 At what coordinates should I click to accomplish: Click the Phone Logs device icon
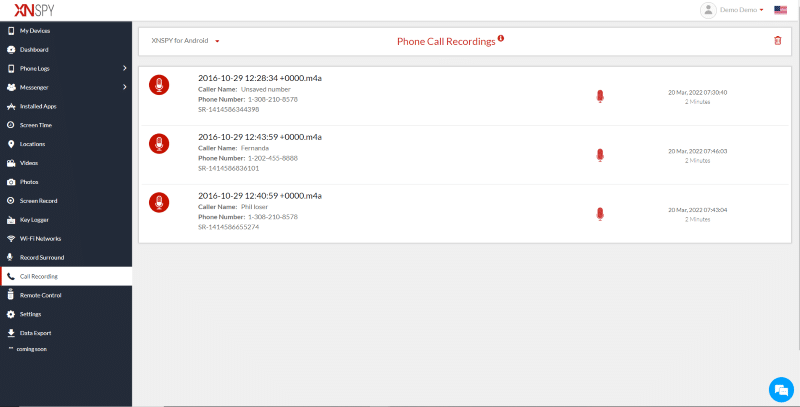pyautogui.click(x=11, y=69)
